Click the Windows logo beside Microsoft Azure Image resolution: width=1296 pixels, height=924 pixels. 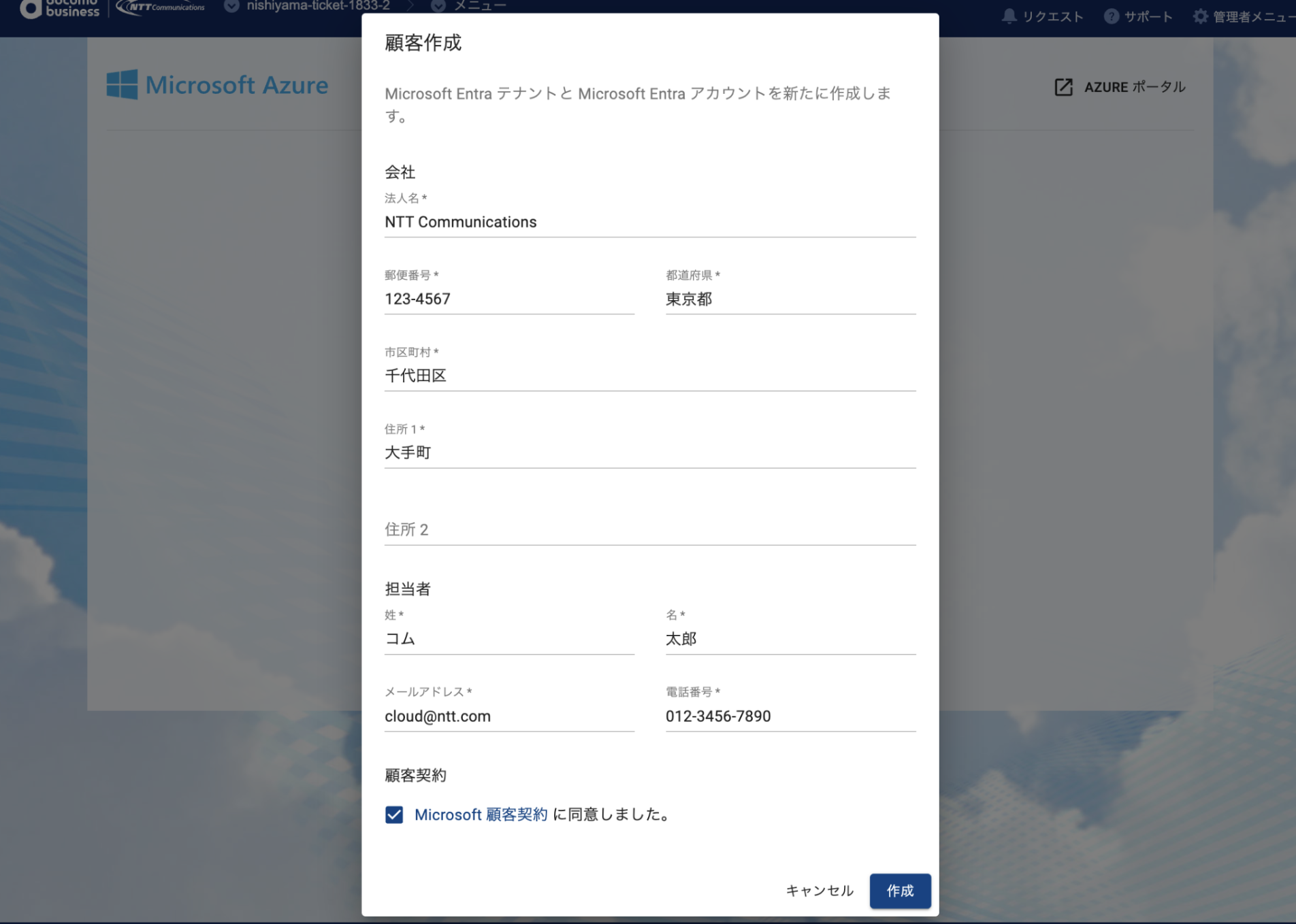tap(122, 84)
